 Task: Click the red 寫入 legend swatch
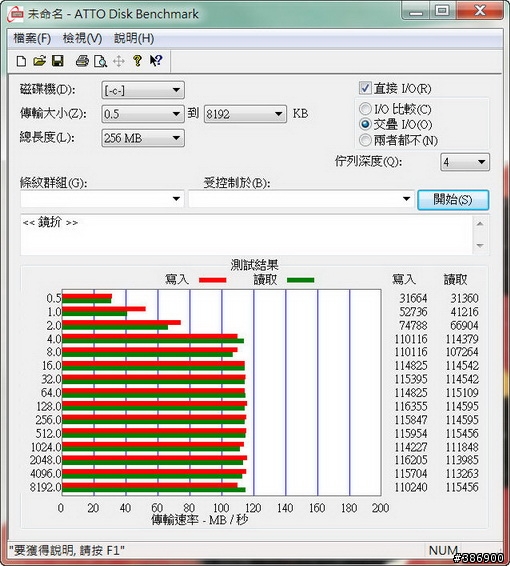click(213, 280)
